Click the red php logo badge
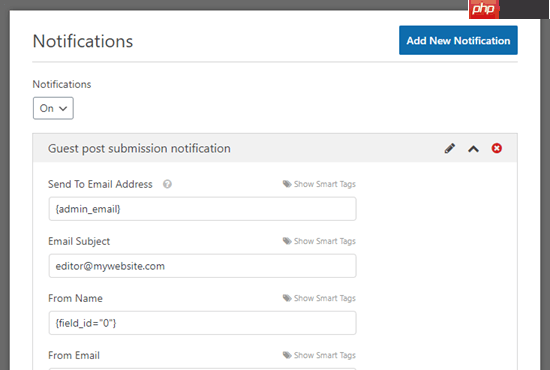Screen dimensions: 550x370 [x=484, y=9]
